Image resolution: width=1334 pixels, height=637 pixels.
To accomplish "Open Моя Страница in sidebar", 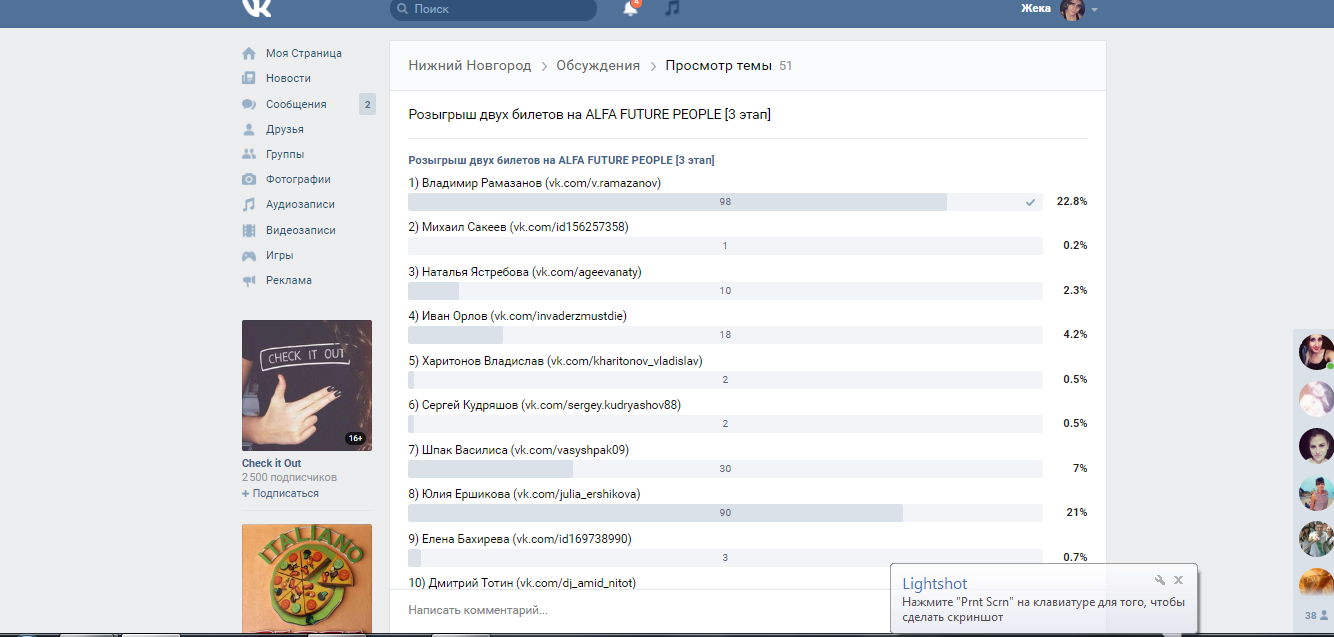I will pos(304,53).
